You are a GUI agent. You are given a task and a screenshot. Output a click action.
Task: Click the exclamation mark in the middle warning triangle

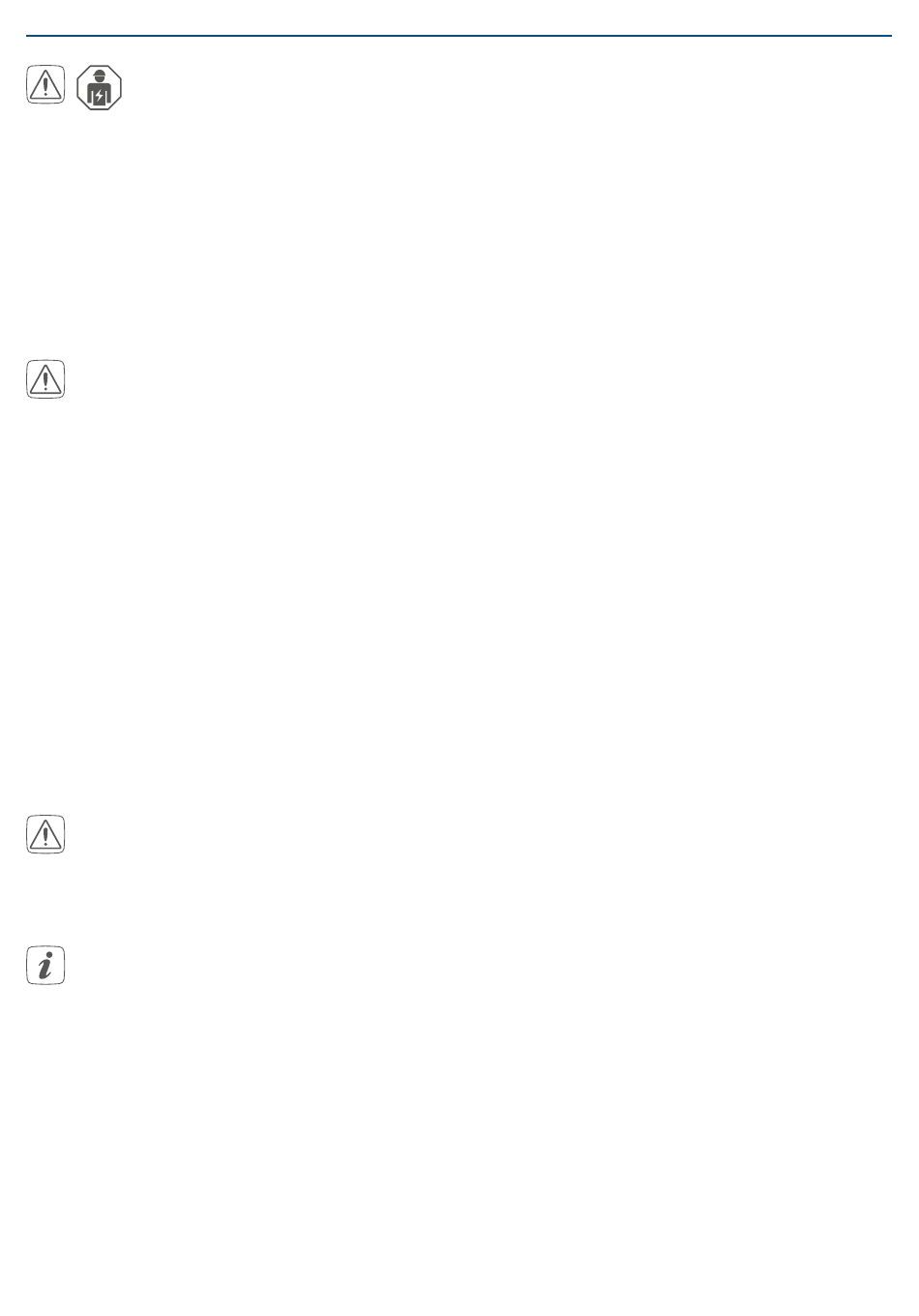(x=45, y=380)
